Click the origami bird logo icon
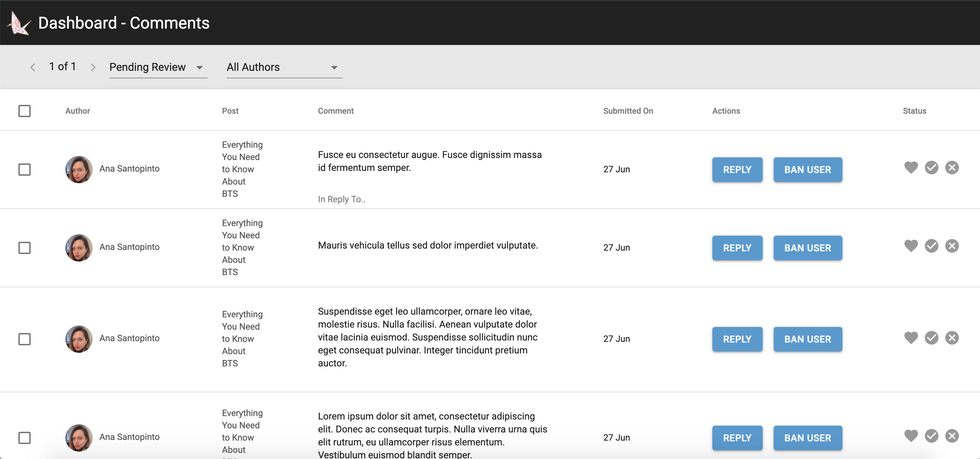 pos(18,22)
